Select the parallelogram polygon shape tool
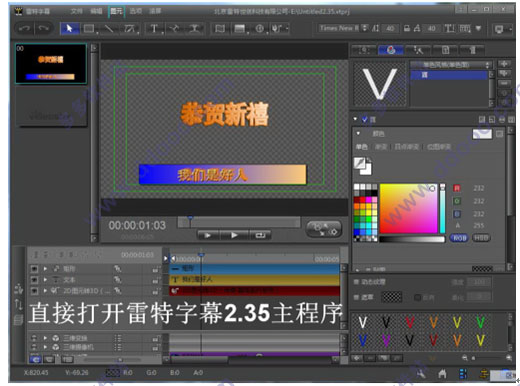This screenshot has height=386, width=520. coord(129,29)
